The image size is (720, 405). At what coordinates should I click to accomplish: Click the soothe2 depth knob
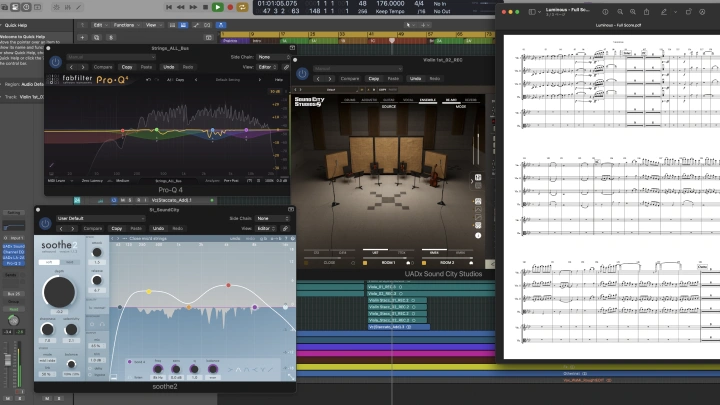click(x=59, y=292)
